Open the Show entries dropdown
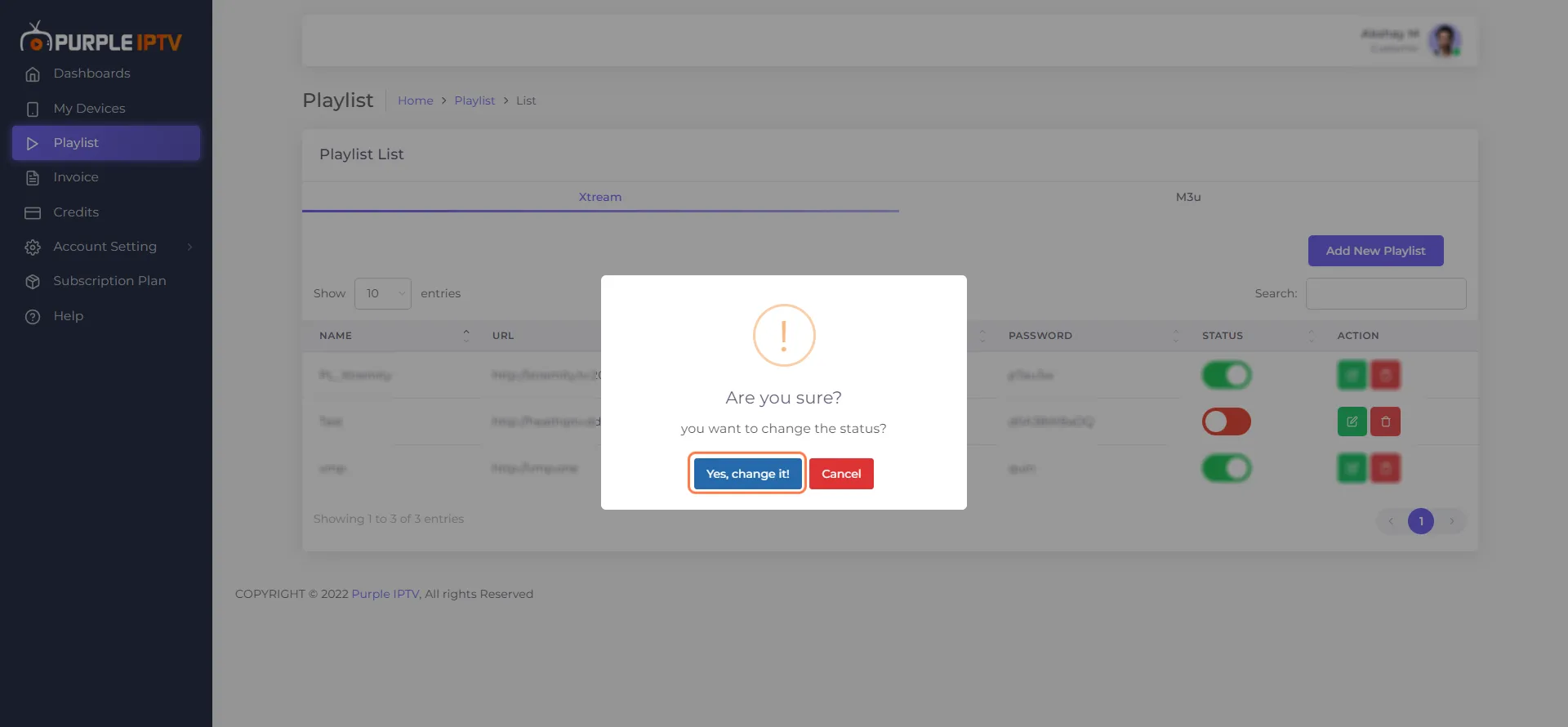 tap(382, 293)
